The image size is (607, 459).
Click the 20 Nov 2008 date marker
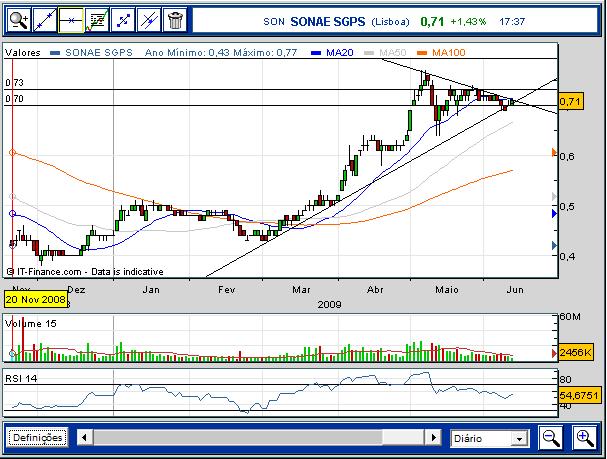click(x=35, y=300)
